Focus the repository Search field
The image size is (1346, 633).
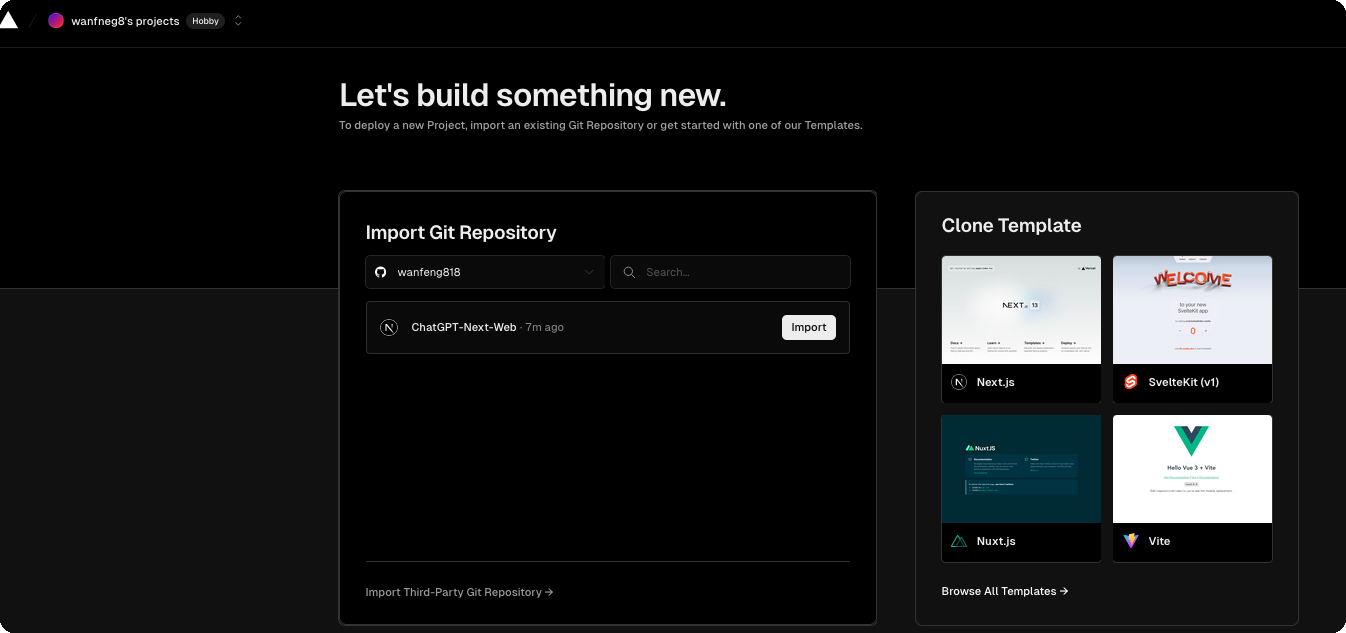click(730, 272)
